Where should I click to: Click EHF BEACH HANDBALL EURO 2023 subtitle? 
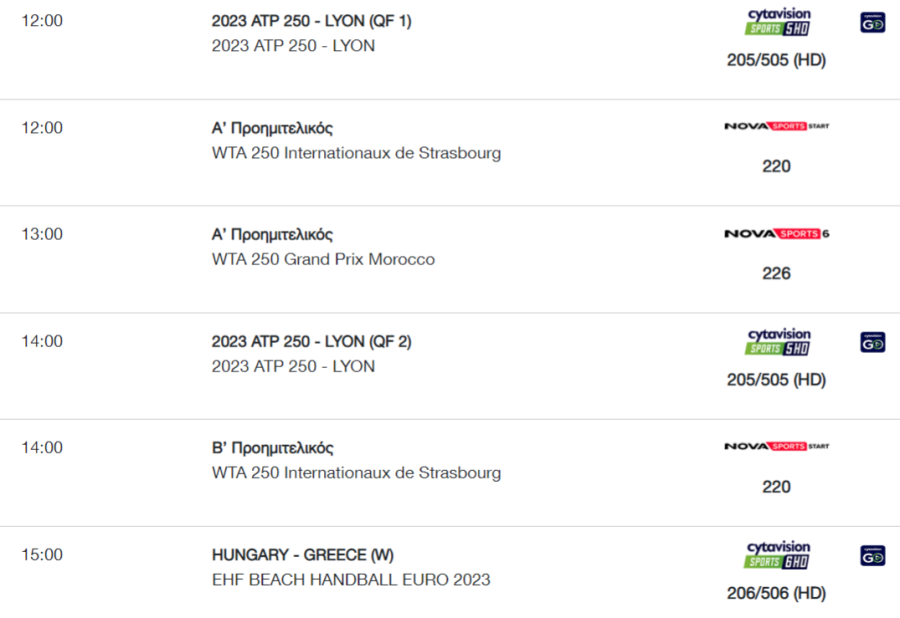(x=351, y=580)
